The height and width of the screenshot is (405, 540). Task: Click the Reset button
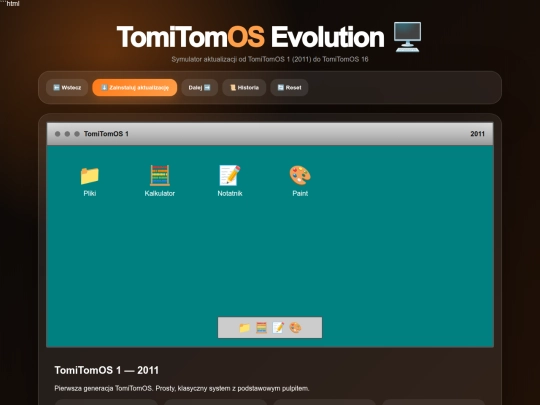coord(289,87)
